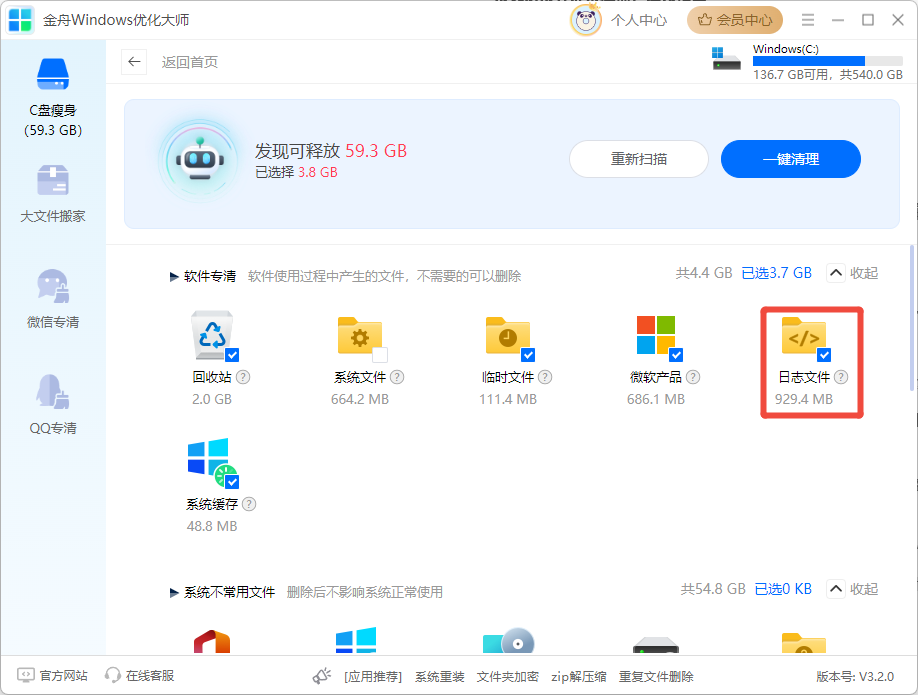
Task: Click help icon next to 系统文件
Action: pos(397,377)
